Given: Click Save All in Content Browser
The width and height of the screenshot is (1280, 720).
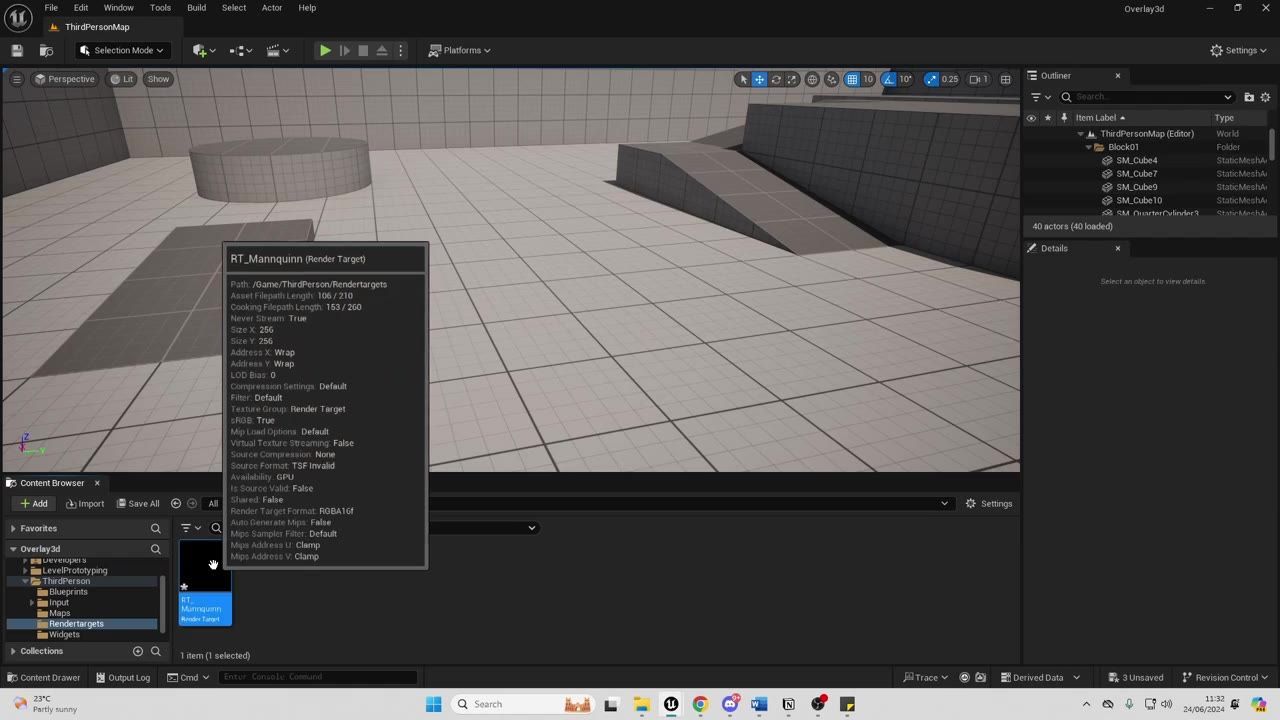Looking at the screenshot, I should [x=138, y=503].
